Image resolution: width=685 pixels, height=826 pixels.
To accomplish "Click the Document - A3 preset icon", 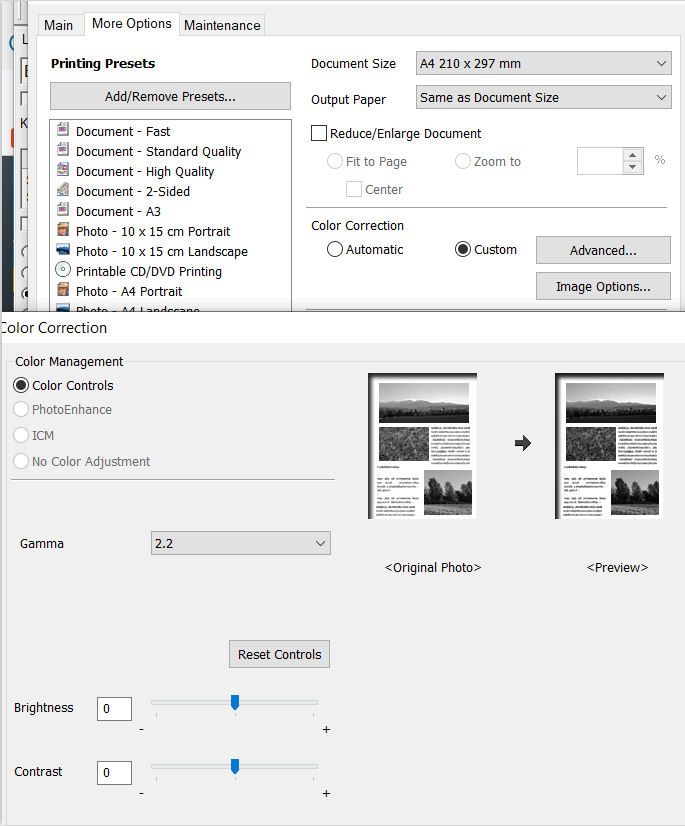I will click(63, 211).
